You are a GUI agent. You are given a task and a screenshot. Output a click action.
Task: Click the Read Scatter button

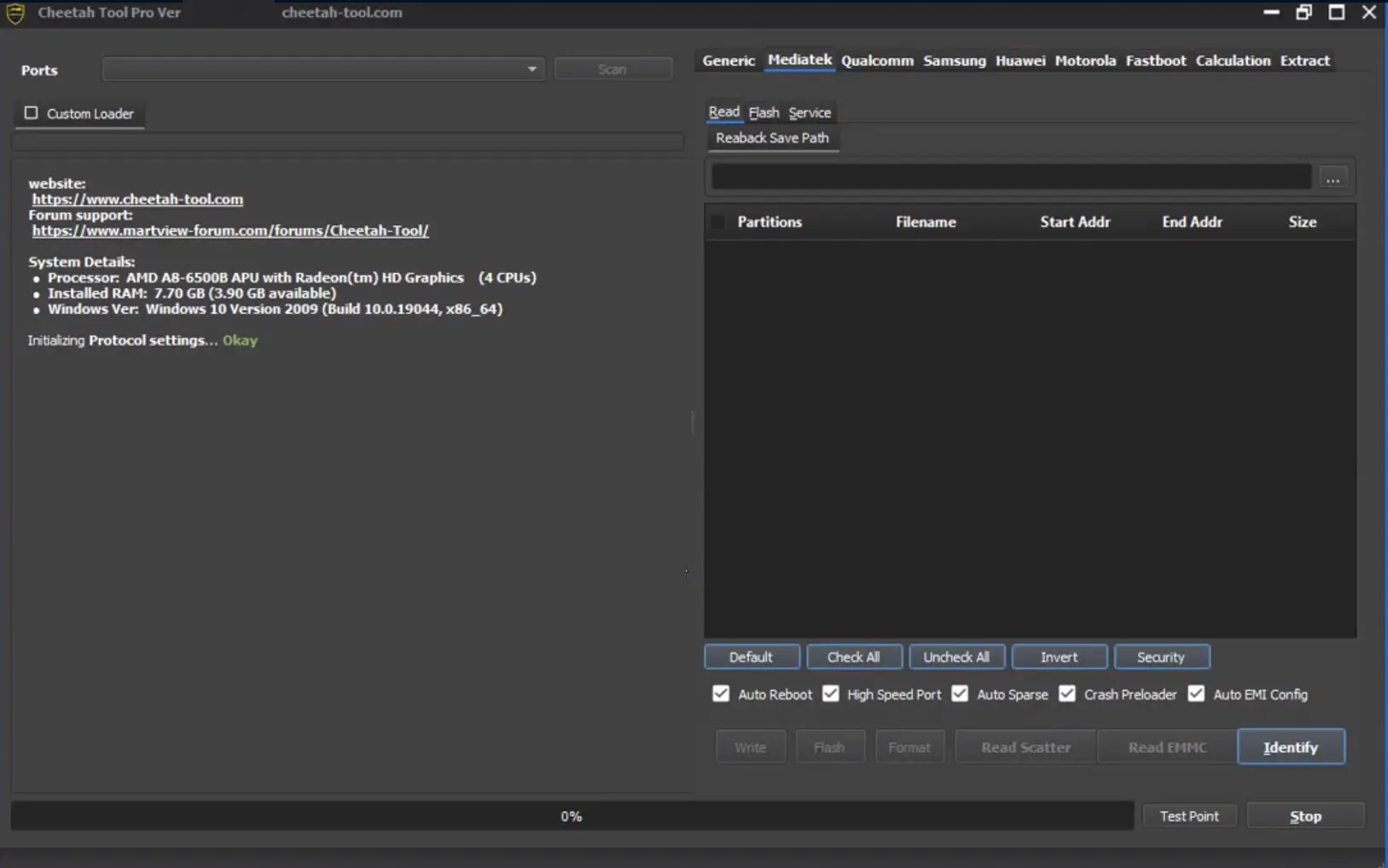pos(1025,747)
